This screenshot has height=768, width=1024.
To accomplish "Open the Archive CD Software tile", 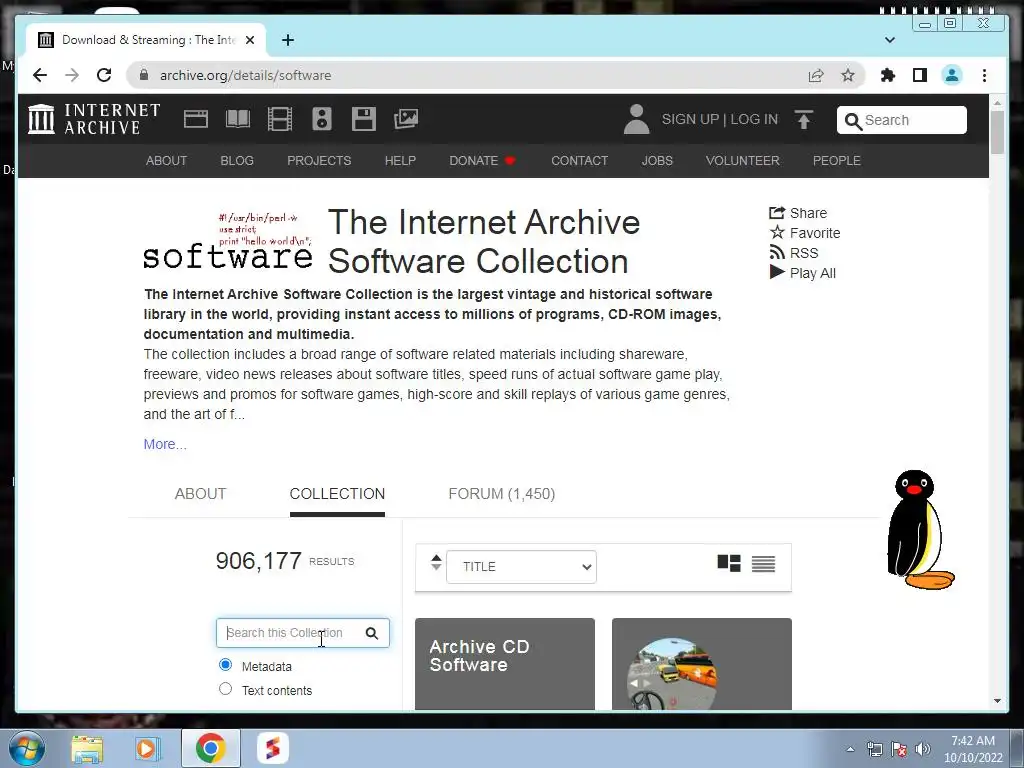I will point(505,664).
